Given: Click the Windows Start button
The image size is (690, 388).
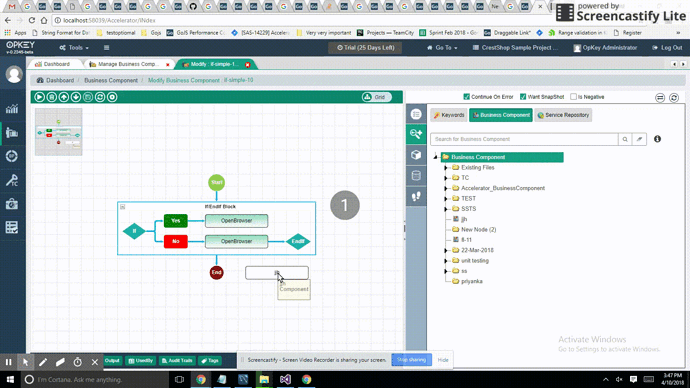Looking at the screenshot, I should 10,379.
